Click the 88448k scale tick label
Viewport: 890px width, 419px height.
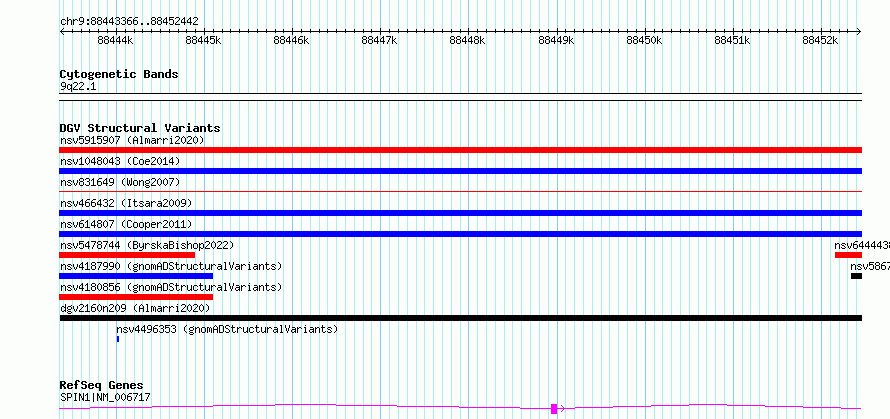pyautogui.click(x=468, y=40)
